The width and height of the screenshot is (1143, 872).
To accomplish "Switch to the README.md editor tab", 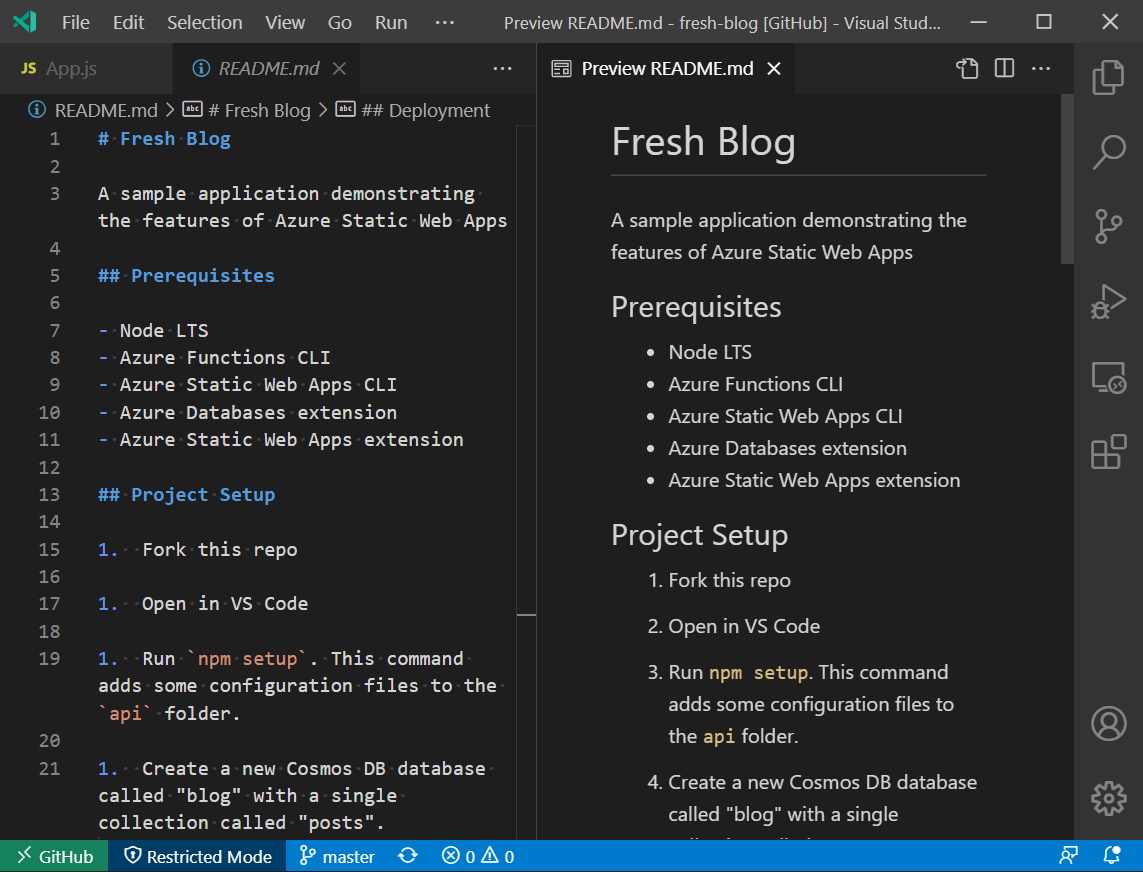I will click(x=267, y=69).
